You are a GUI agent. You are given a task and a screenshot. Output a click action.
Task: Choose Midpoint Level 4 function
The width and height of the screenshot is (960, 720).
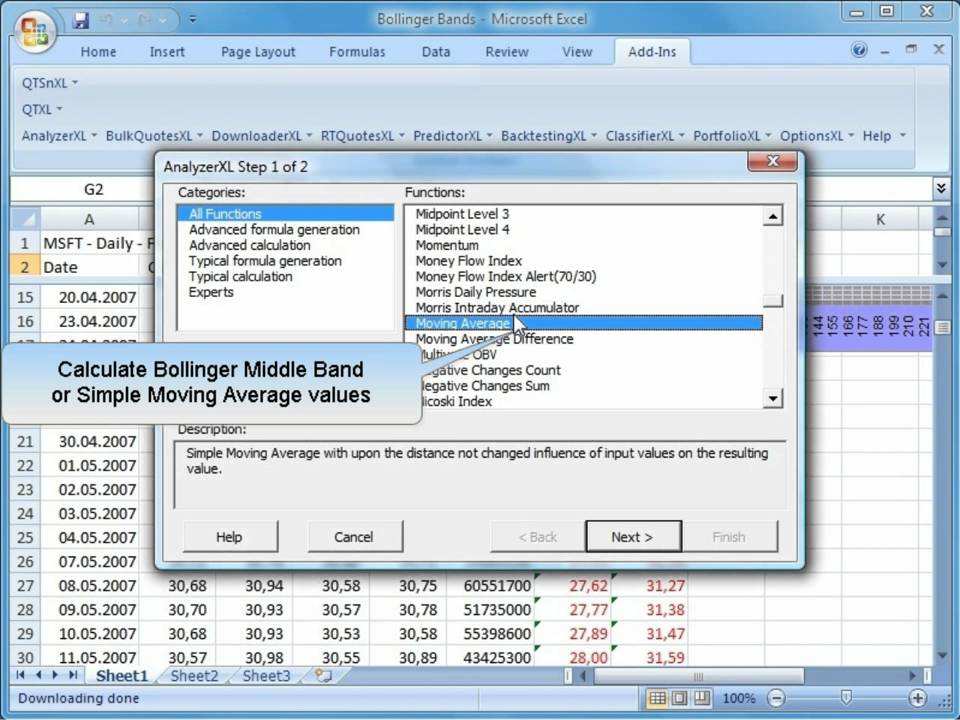pos(462,230)
